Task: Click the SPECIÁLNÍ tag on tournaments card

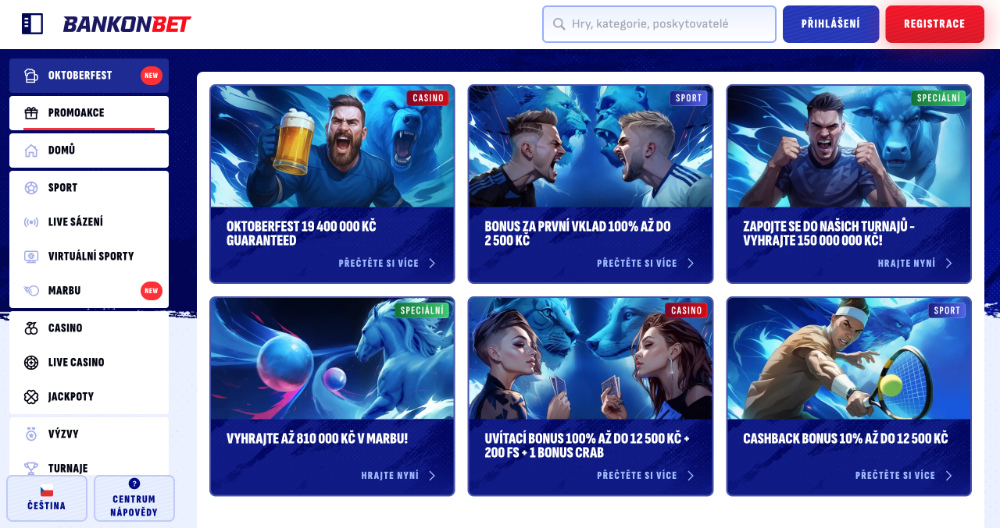Action: [938, 98]
